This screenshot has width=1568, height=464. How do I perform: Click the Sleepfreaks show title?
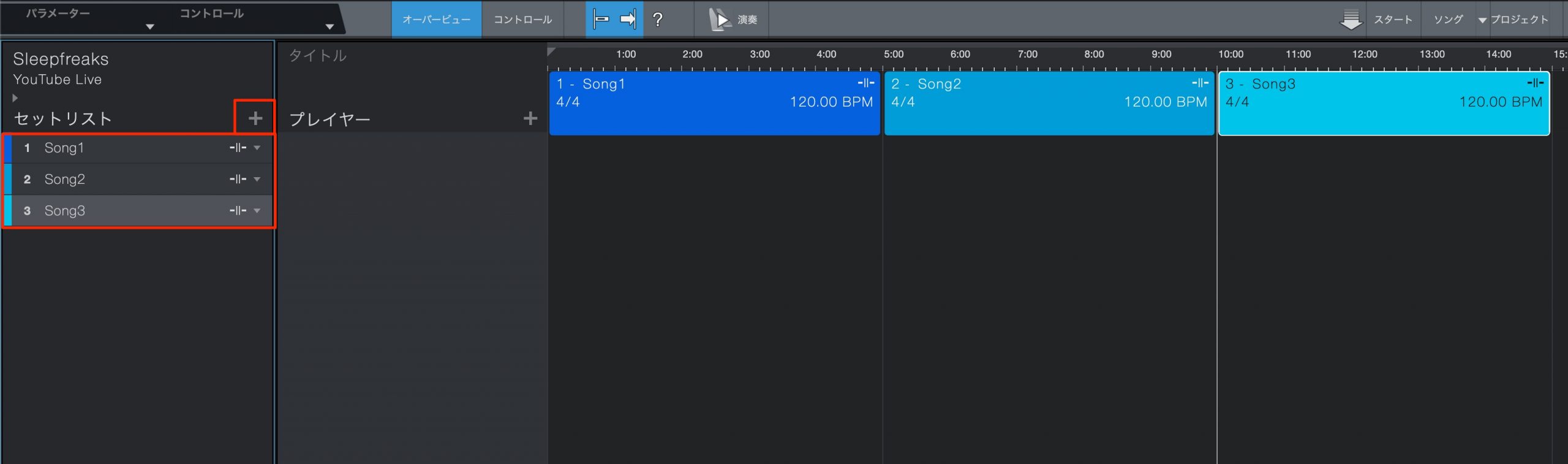point(61,59)
